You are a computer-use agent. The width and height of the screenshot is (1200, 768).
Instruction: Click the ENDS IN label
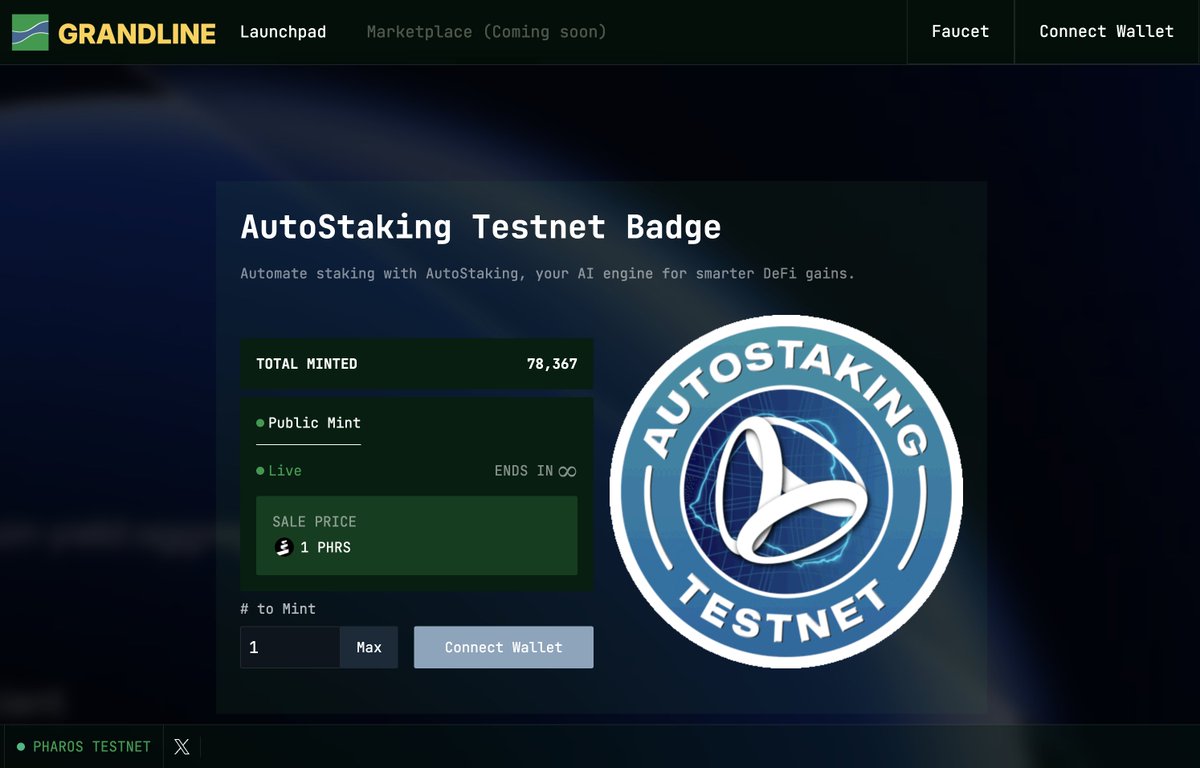pos(524,471)
